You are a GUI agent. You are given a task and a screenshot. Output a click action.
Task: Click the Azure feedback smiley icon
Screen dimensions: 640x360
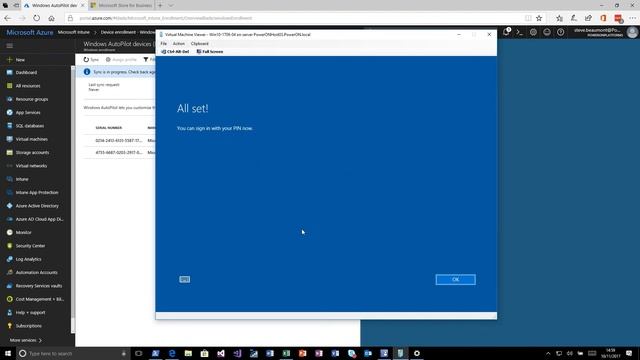tap(547, 32)
